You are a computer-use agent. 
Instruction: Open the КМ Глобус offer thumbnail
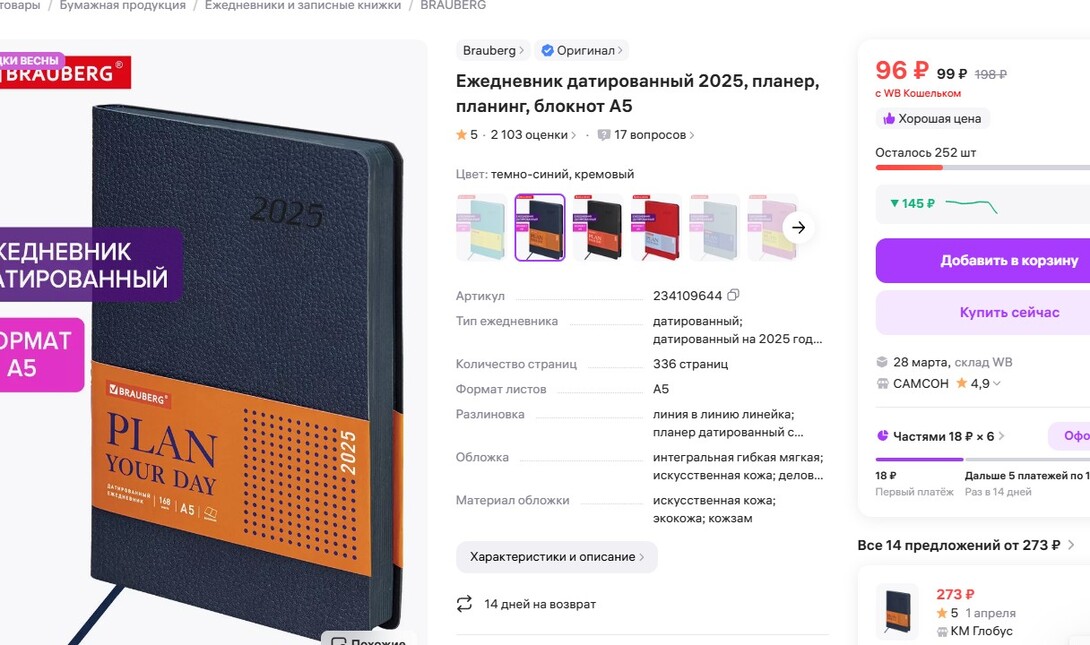coord(897,611)
